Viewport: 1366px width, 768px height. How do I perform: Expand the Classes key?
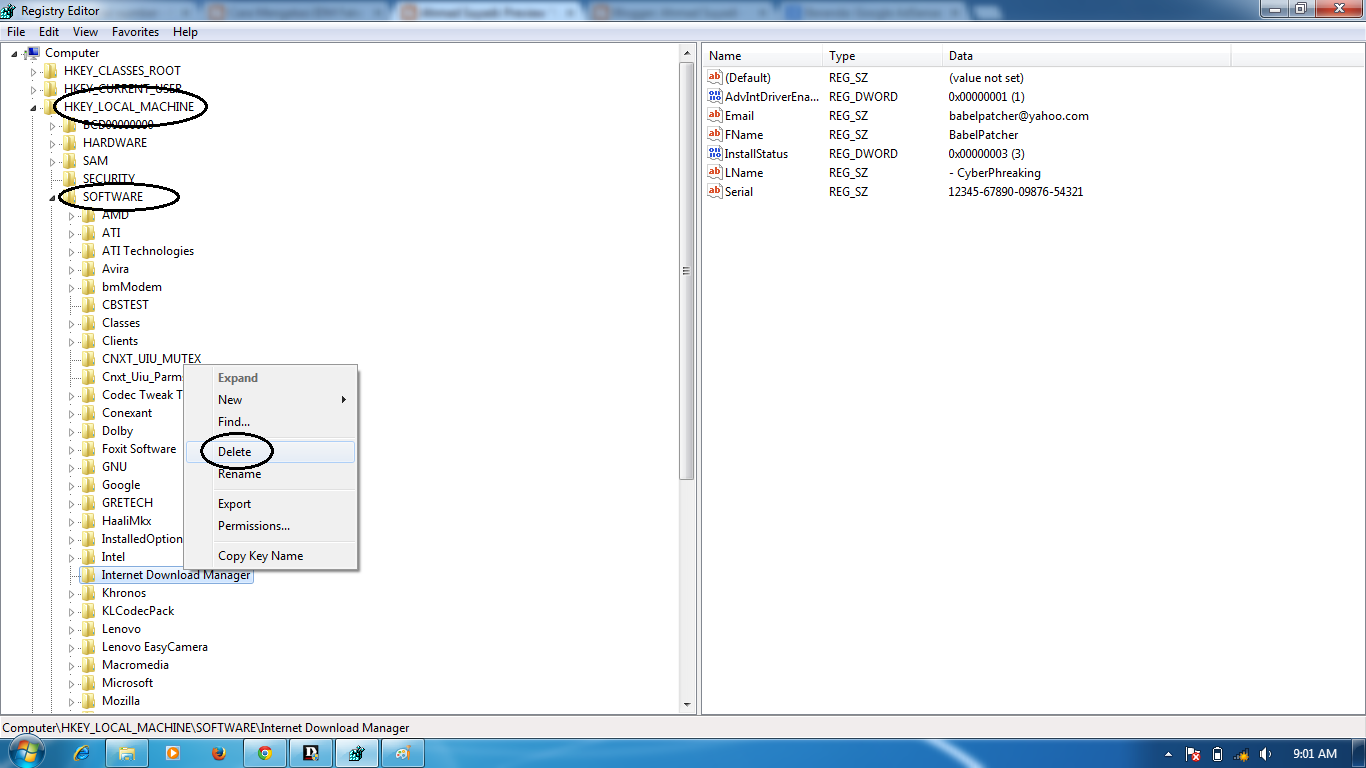tap(71, 323)
